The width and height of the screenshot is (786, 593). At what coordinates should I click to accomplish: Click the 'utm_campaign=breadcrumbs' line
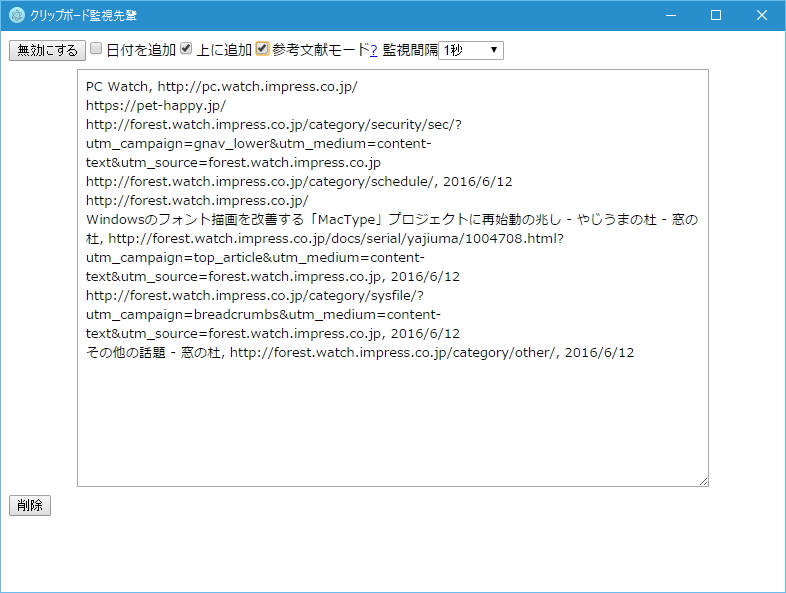[x=263, y=315]
